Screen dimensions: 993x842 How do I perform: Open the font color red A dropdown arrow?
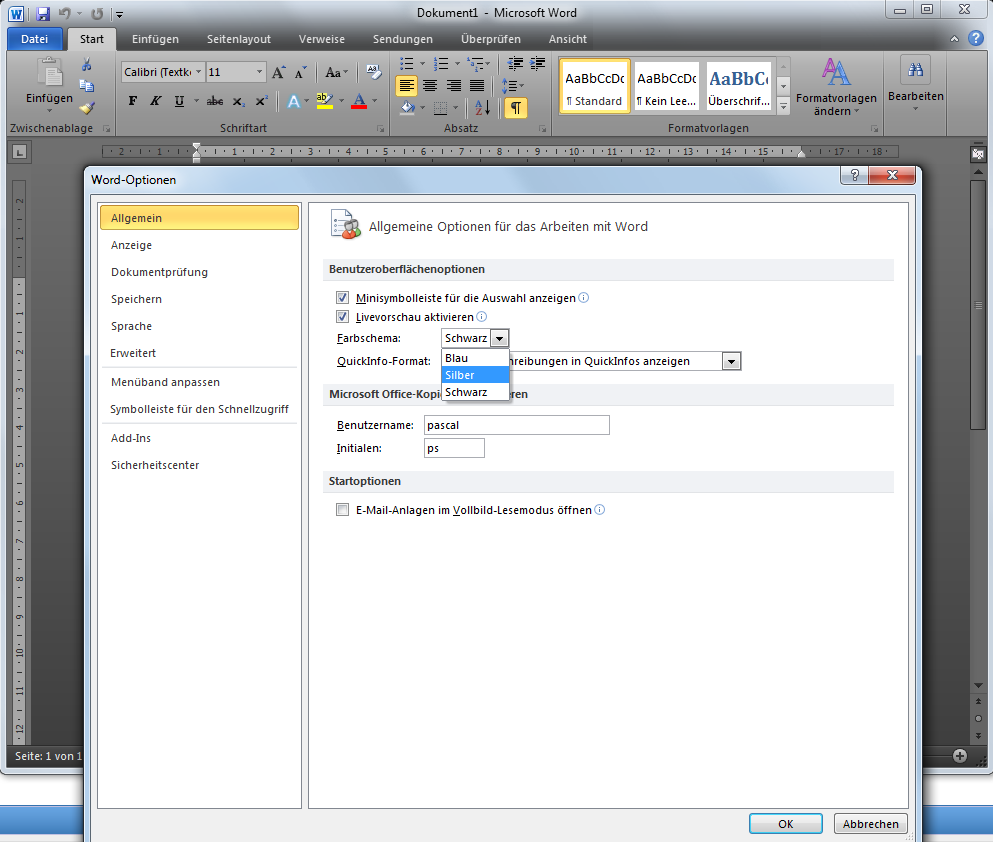pos(375,101)
